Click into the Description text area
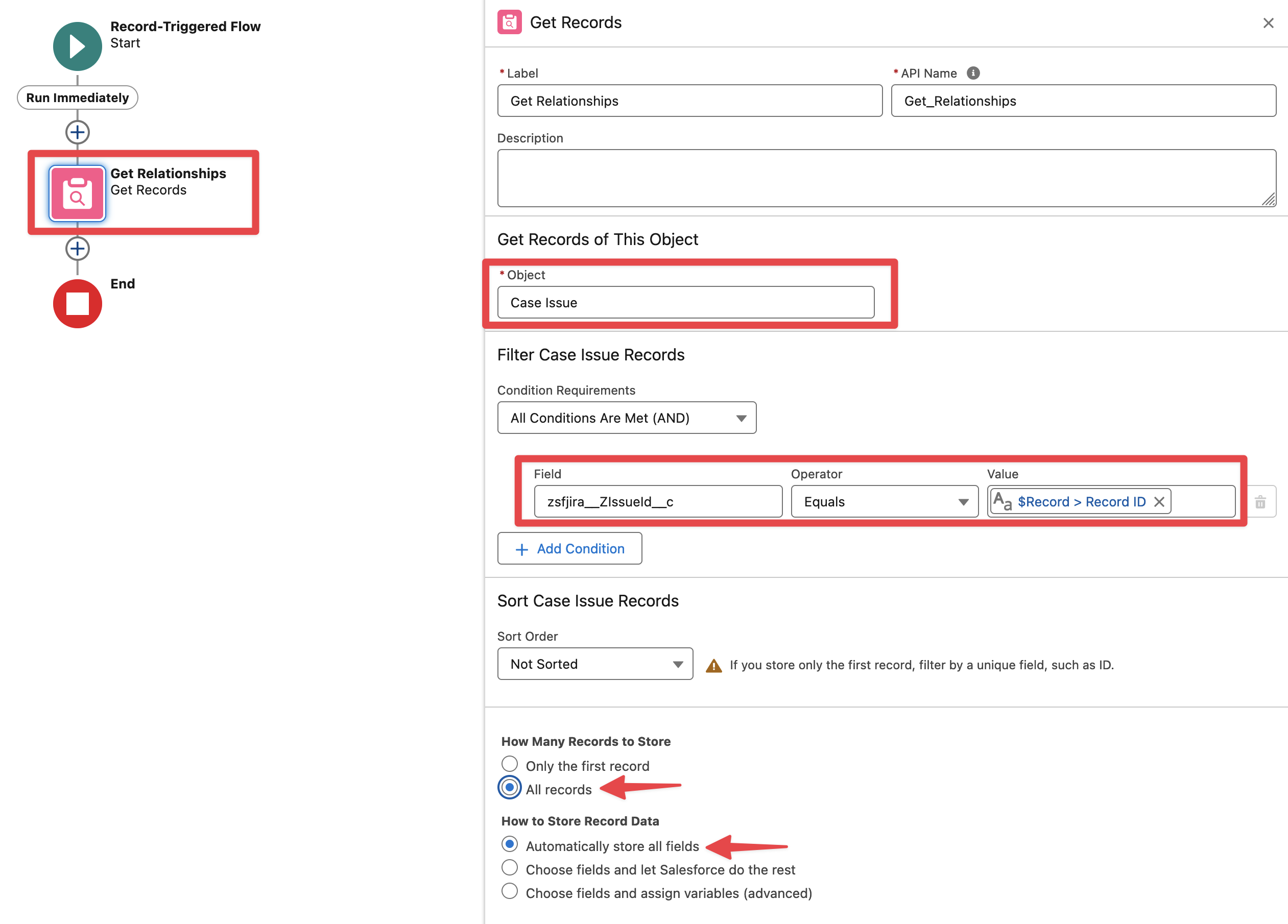This screenshot has width=1288, height=924. (x=886, y=178)
